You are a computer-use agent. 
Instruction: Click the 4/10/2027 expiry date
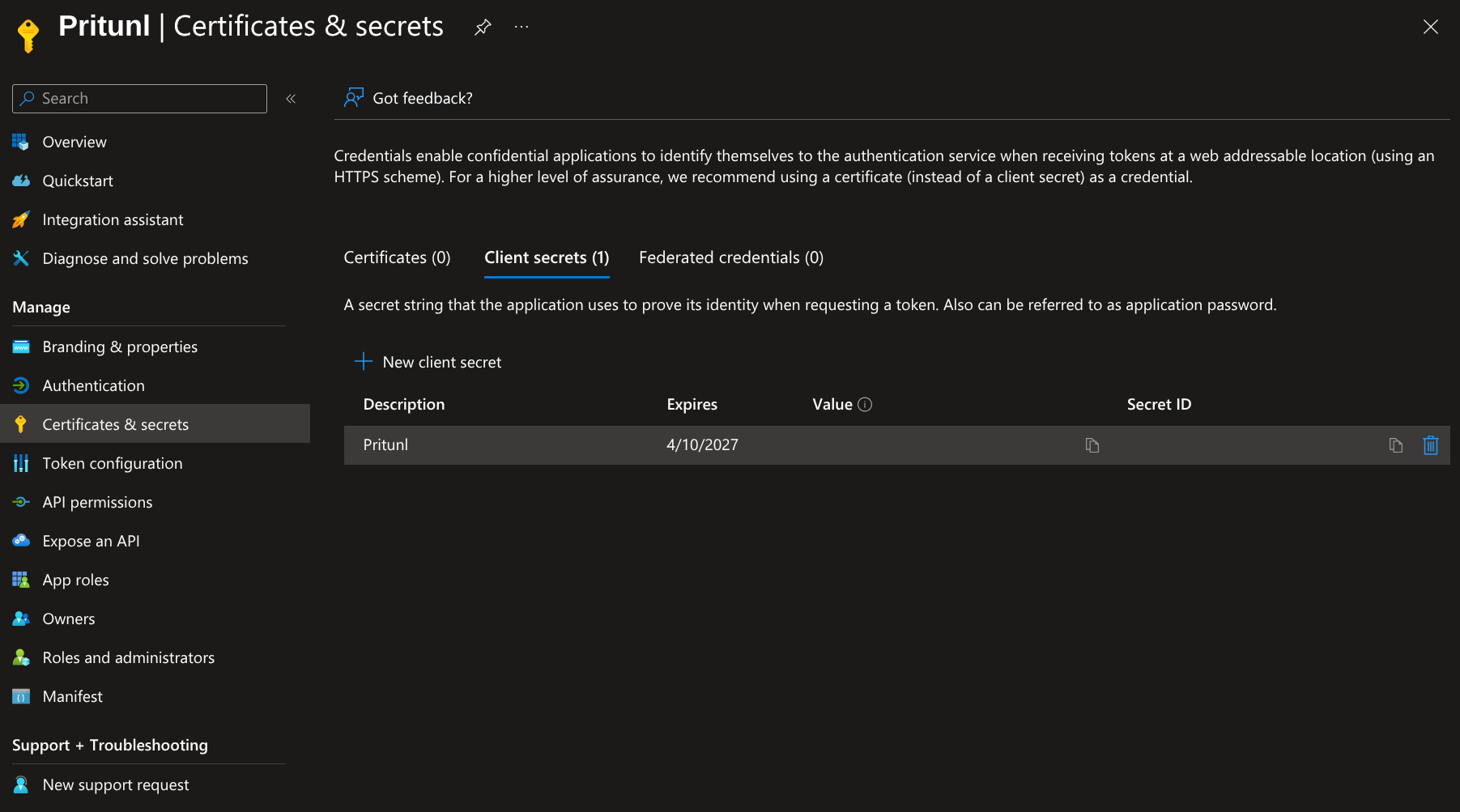[702, 445]
